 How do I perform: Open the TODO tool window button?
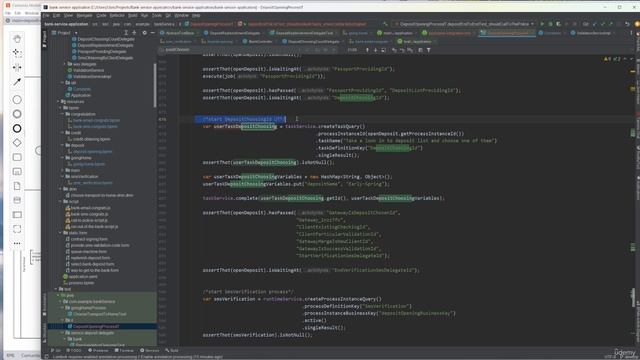[74, 350]
